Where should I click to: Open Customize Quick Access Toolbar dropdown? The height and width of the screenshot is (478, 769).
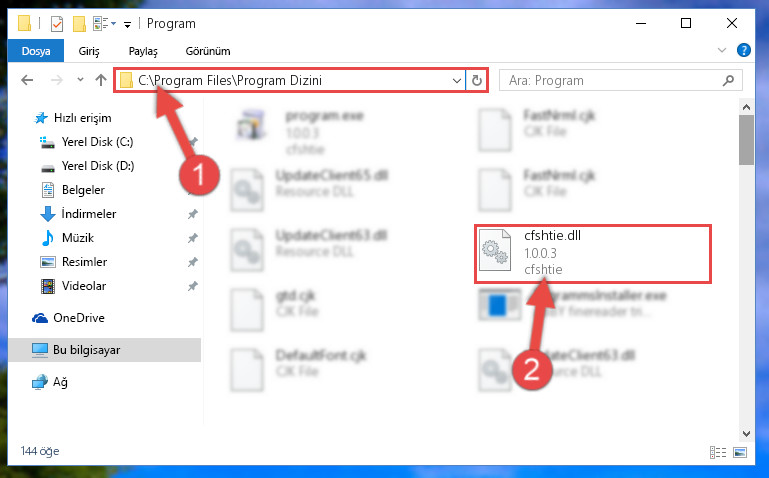[127, 25]
